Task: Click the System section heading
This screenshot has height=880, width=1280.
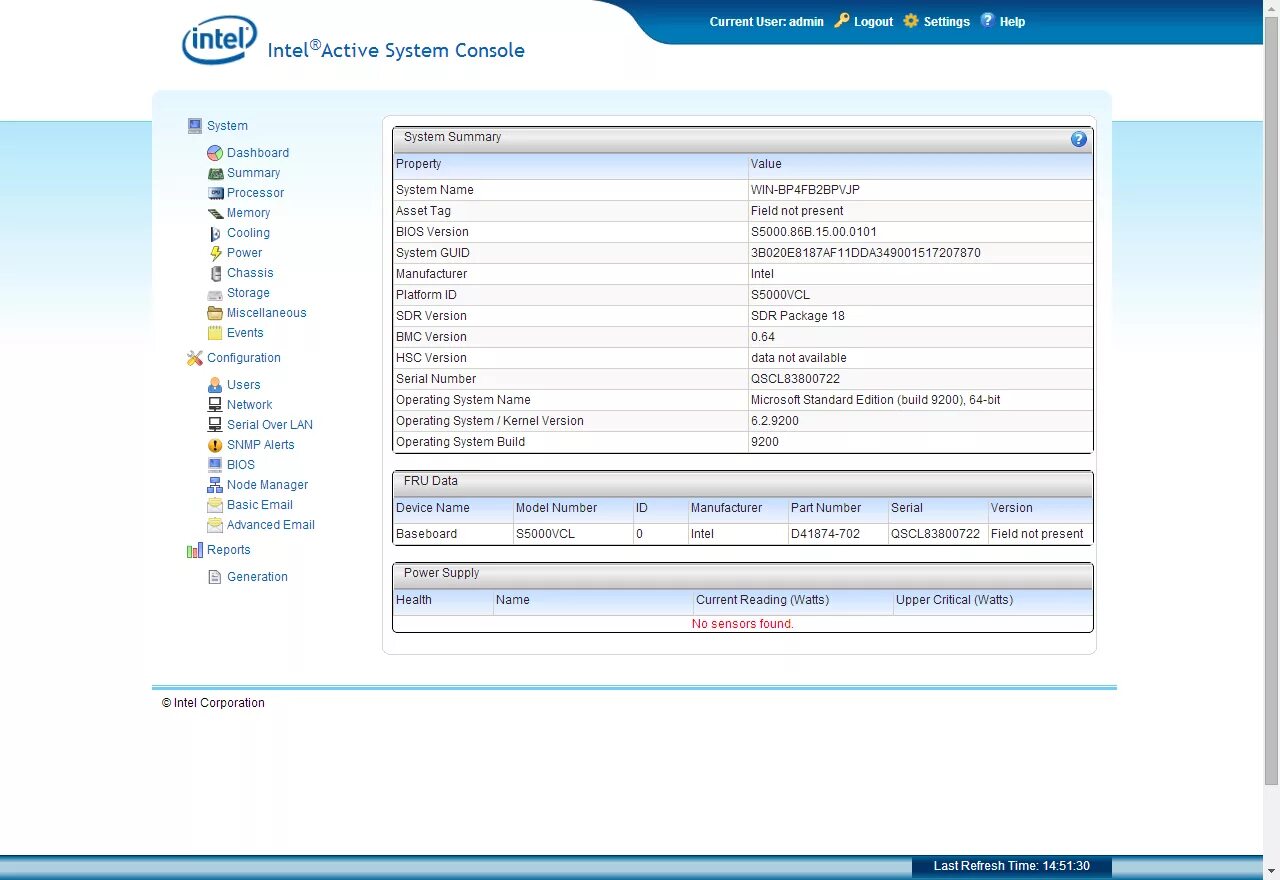Action: point(228,126)
